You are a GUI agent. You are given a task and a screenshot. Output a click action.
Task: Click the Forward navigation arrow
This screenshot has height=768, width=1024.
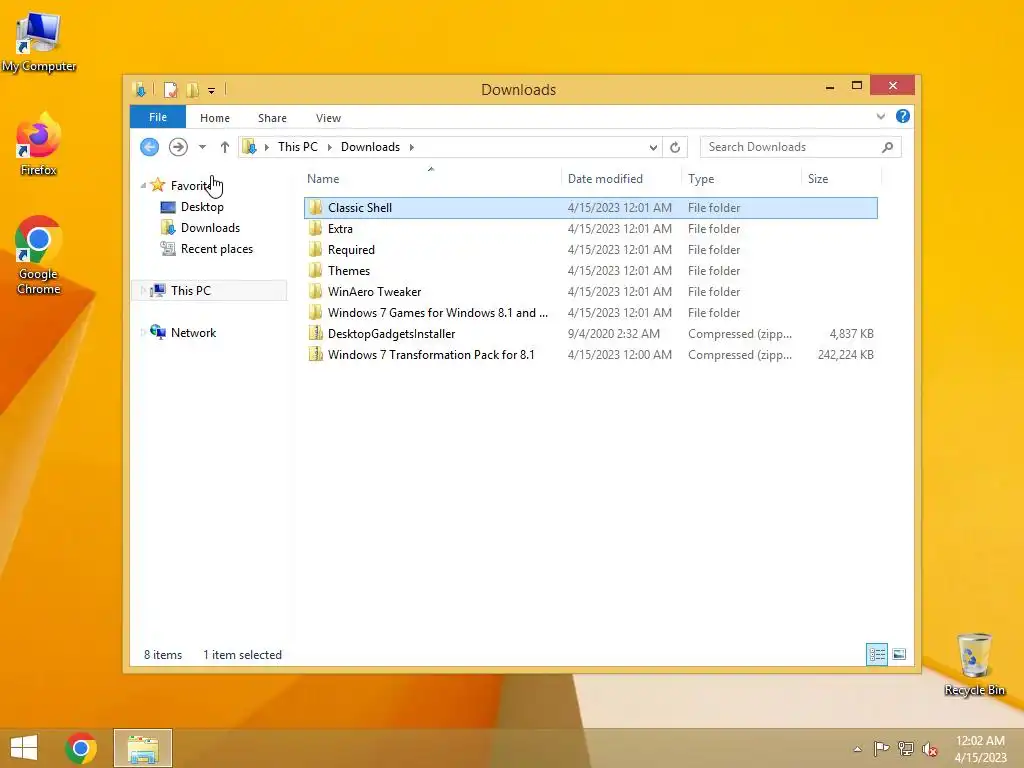(178, 147)
